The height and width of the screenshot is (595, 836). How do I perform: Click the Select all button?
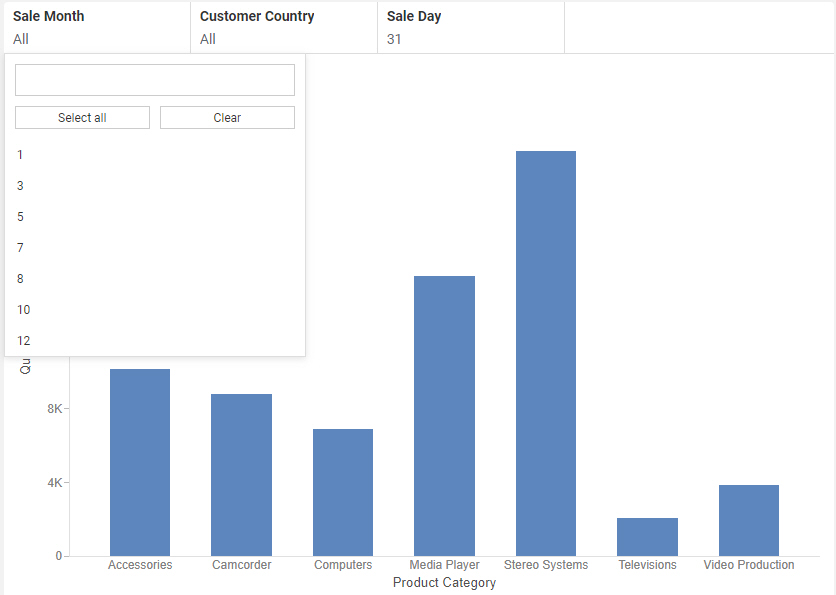click(x=81, y=117)
